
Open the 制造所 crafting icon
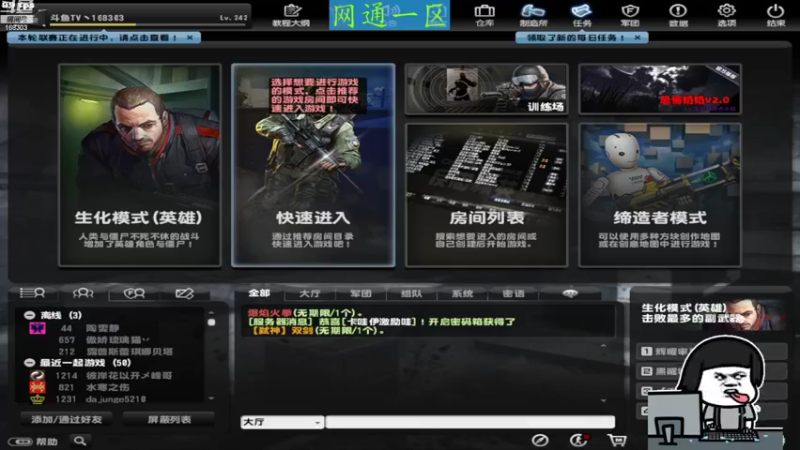coord(533,15)
